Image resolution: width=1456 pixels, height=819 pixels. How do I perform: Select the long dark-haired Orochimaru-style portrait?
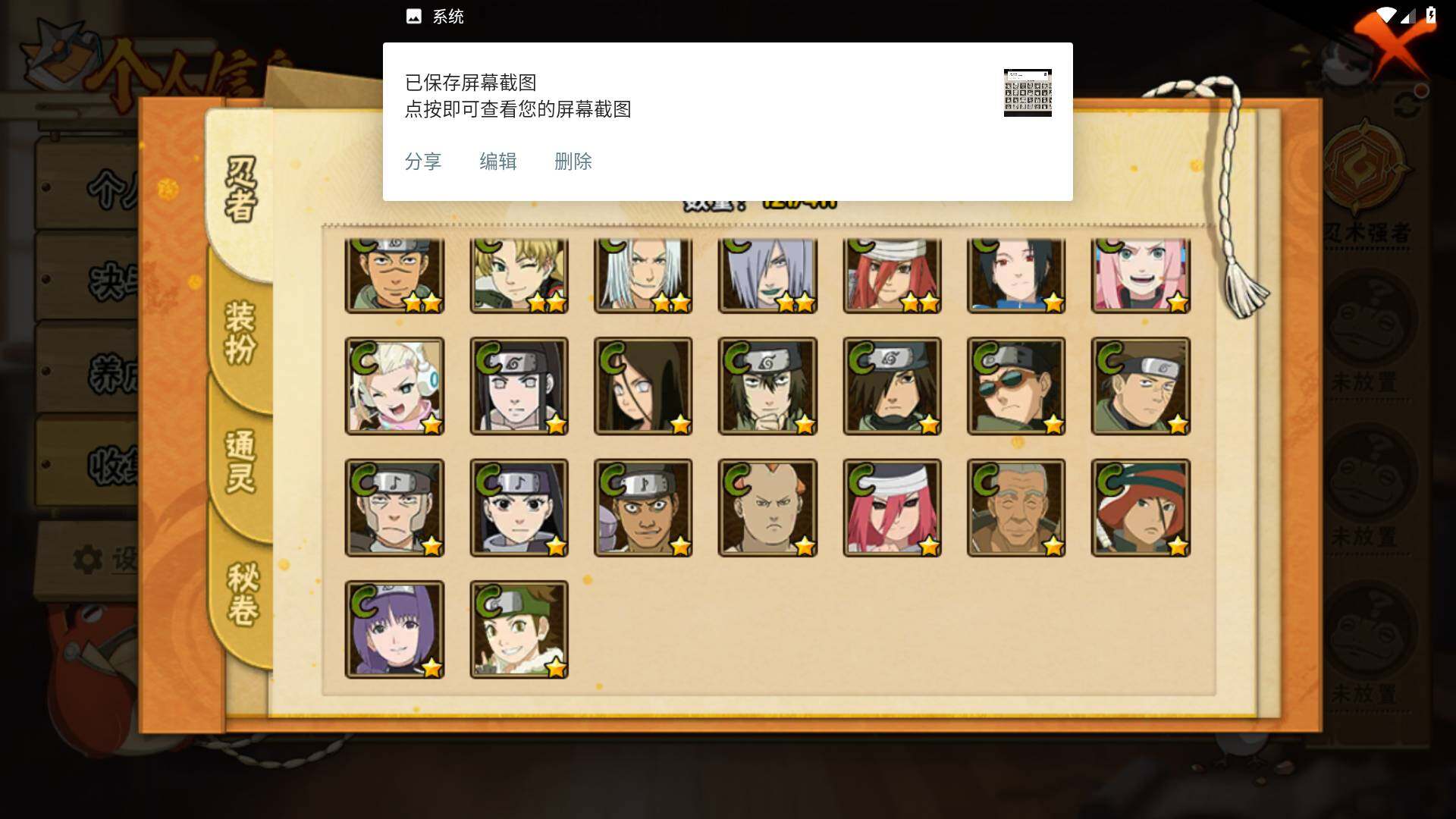click(x=643, y=386)
